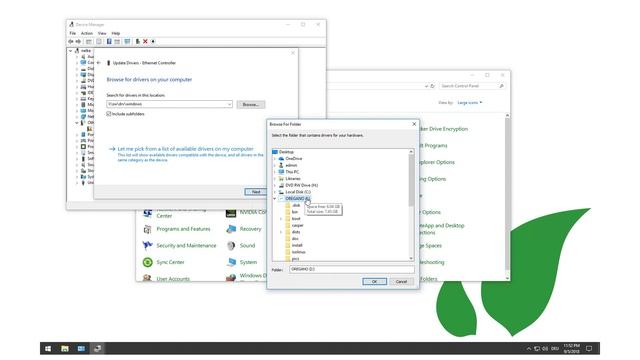
Task: Select the admin user folder in tree
Action: [291, 165]
